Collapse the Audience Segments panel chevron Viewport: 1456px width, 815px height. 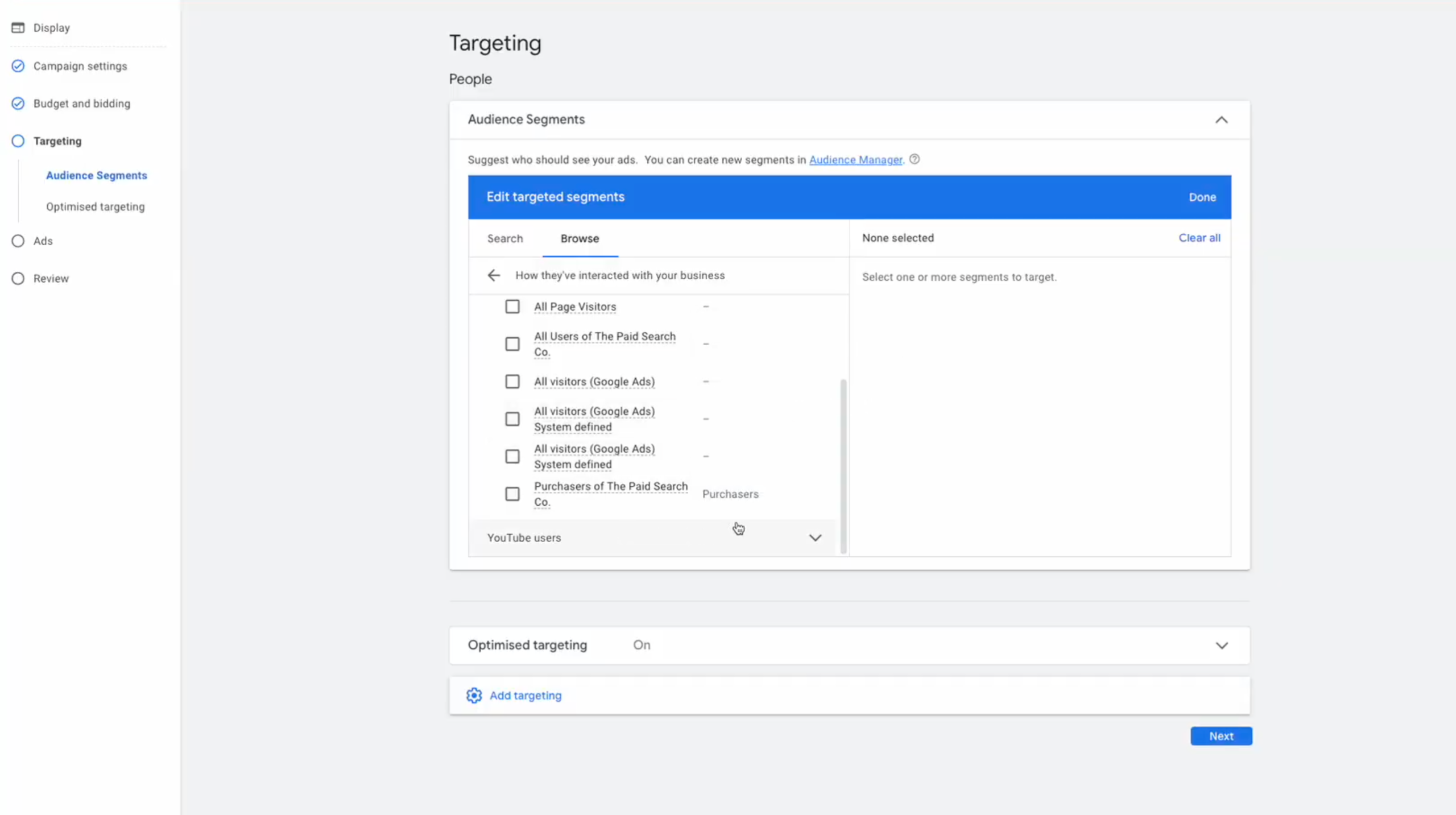pyautogui.click(x=1221, y=120)
